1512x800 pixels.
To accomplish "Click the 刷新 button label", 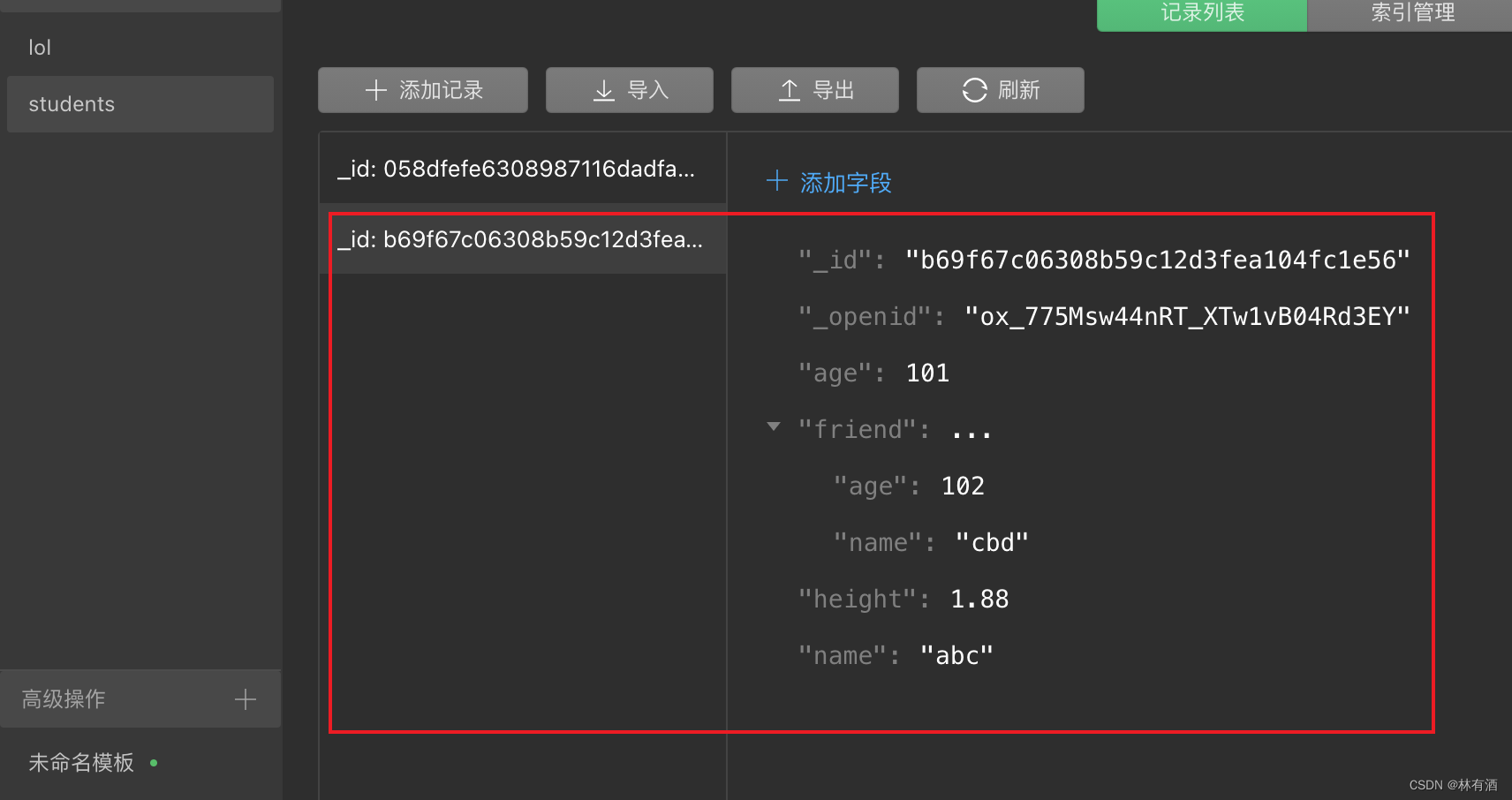I will pos(1019,90).
